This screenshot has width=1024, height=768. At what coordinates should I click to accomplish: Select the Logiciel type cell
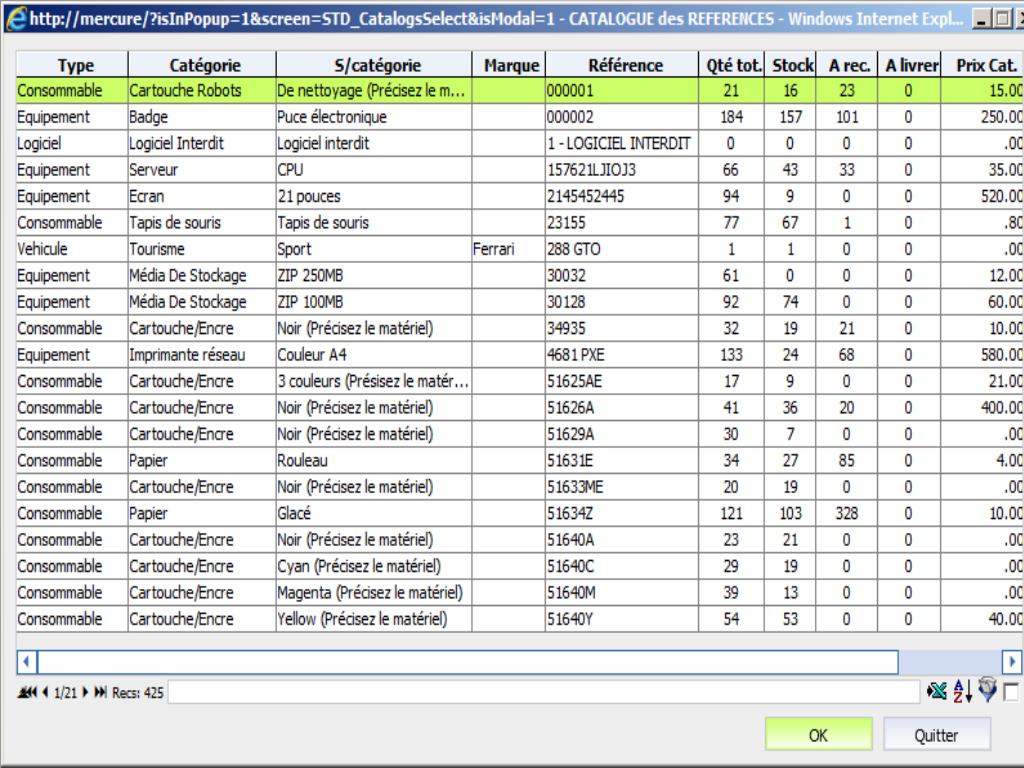[x=72, y=143]
